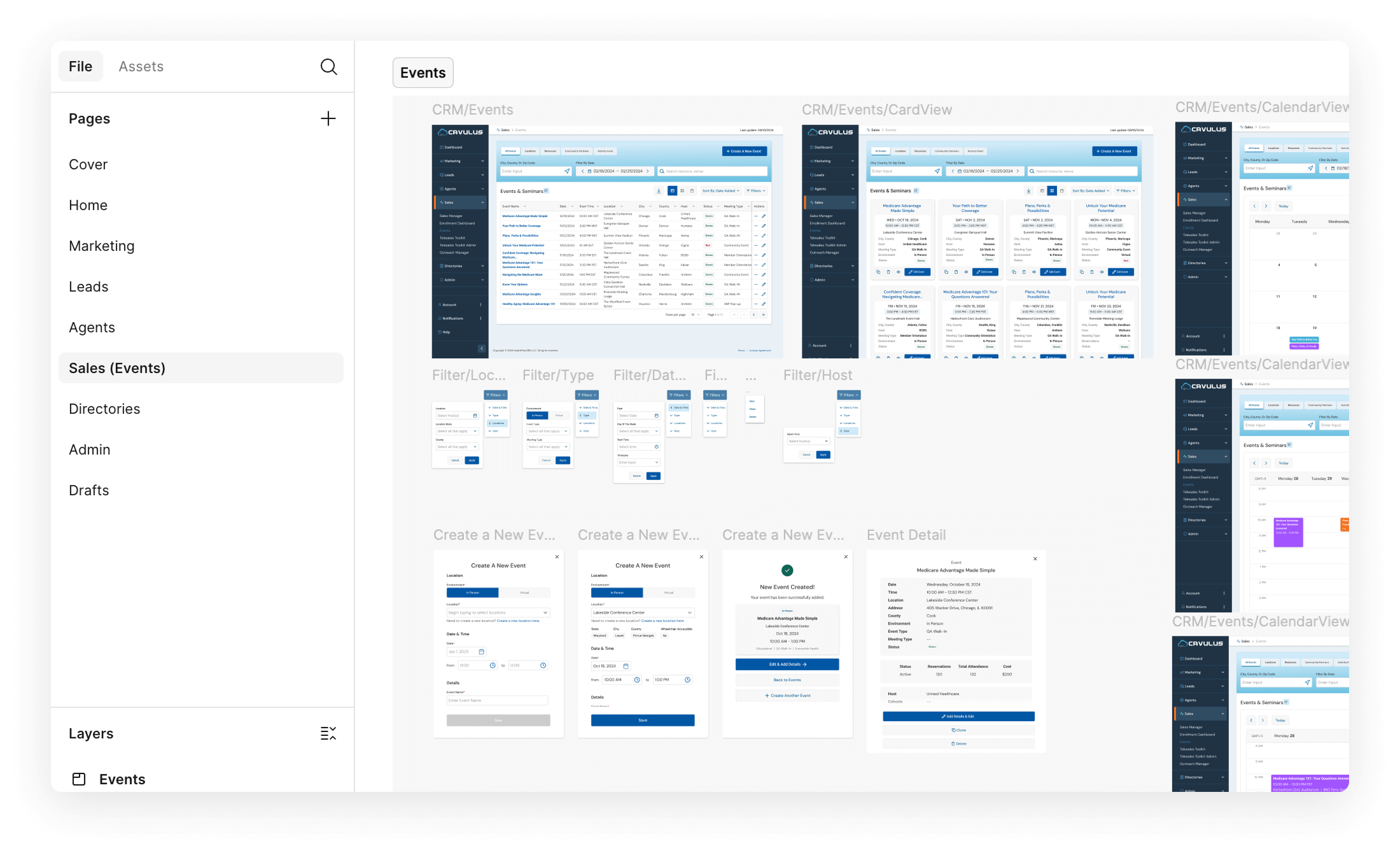
Task: Switch to the Assets tab
Action: [x=141, y=66]
